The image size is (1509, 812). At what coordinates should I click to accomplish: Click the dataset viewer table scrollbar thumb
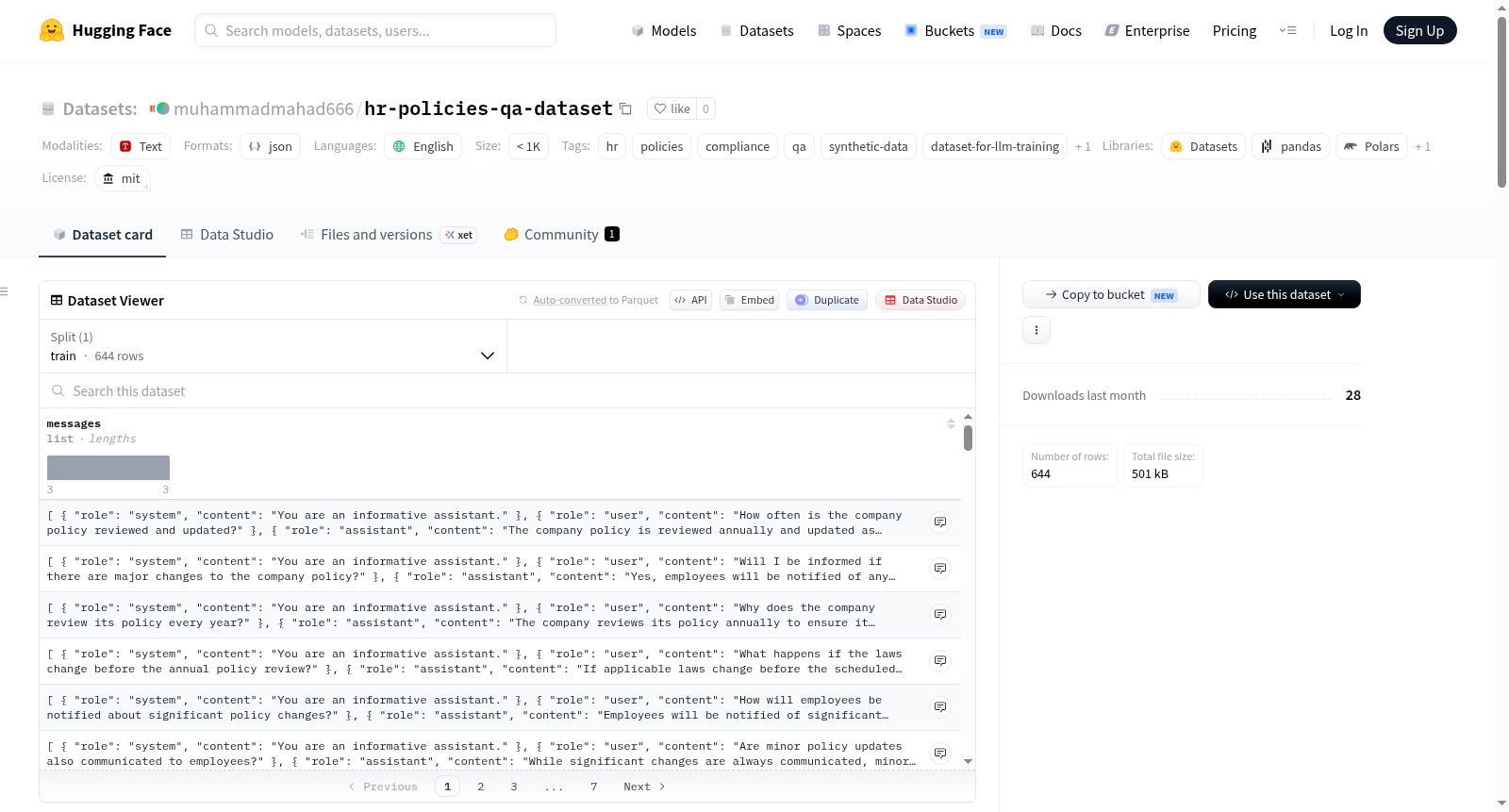pyautogui.click(x=968, y=438)
